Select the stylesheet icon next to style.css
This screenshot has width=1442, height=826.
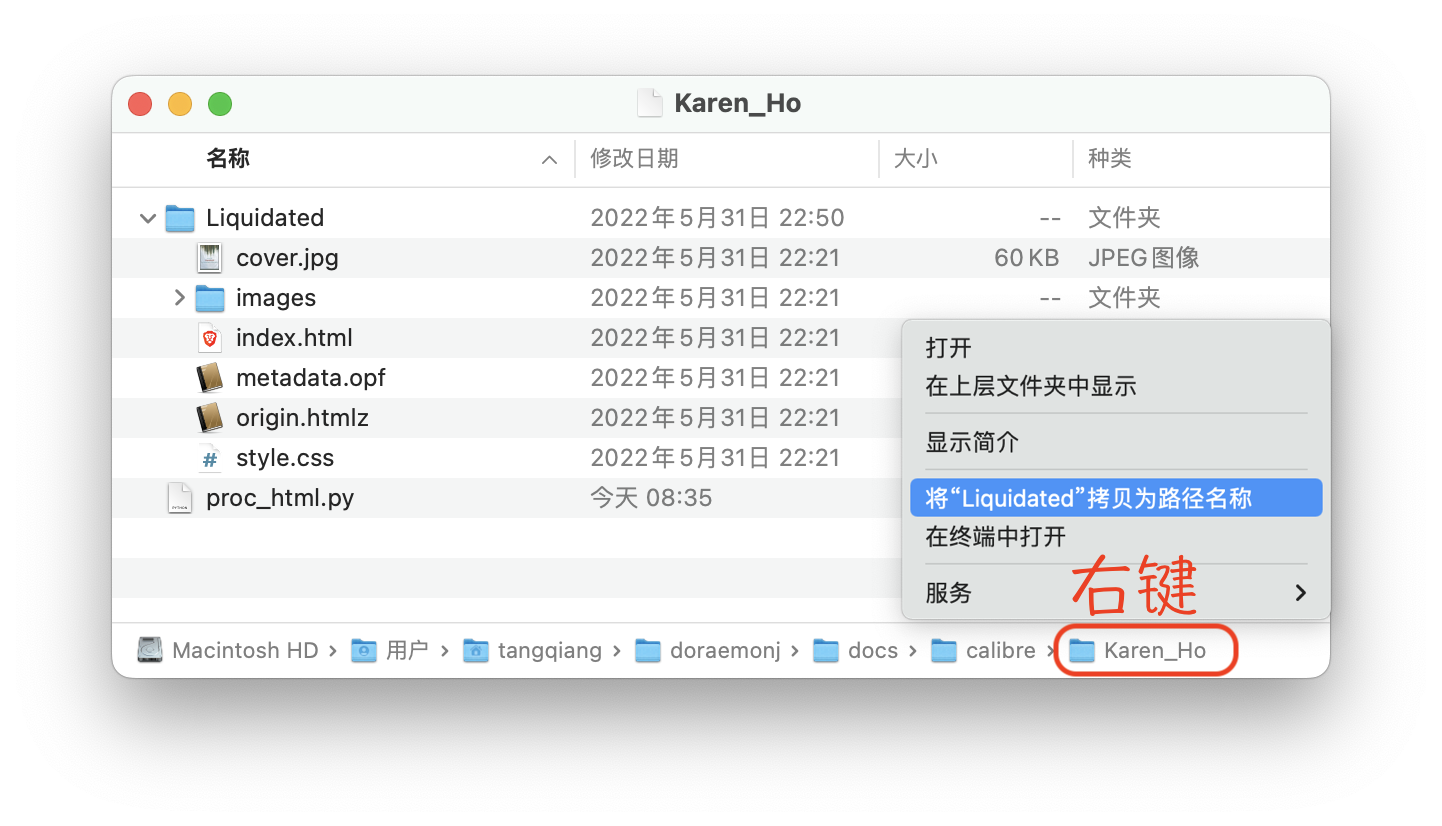(x=209, y=457)
